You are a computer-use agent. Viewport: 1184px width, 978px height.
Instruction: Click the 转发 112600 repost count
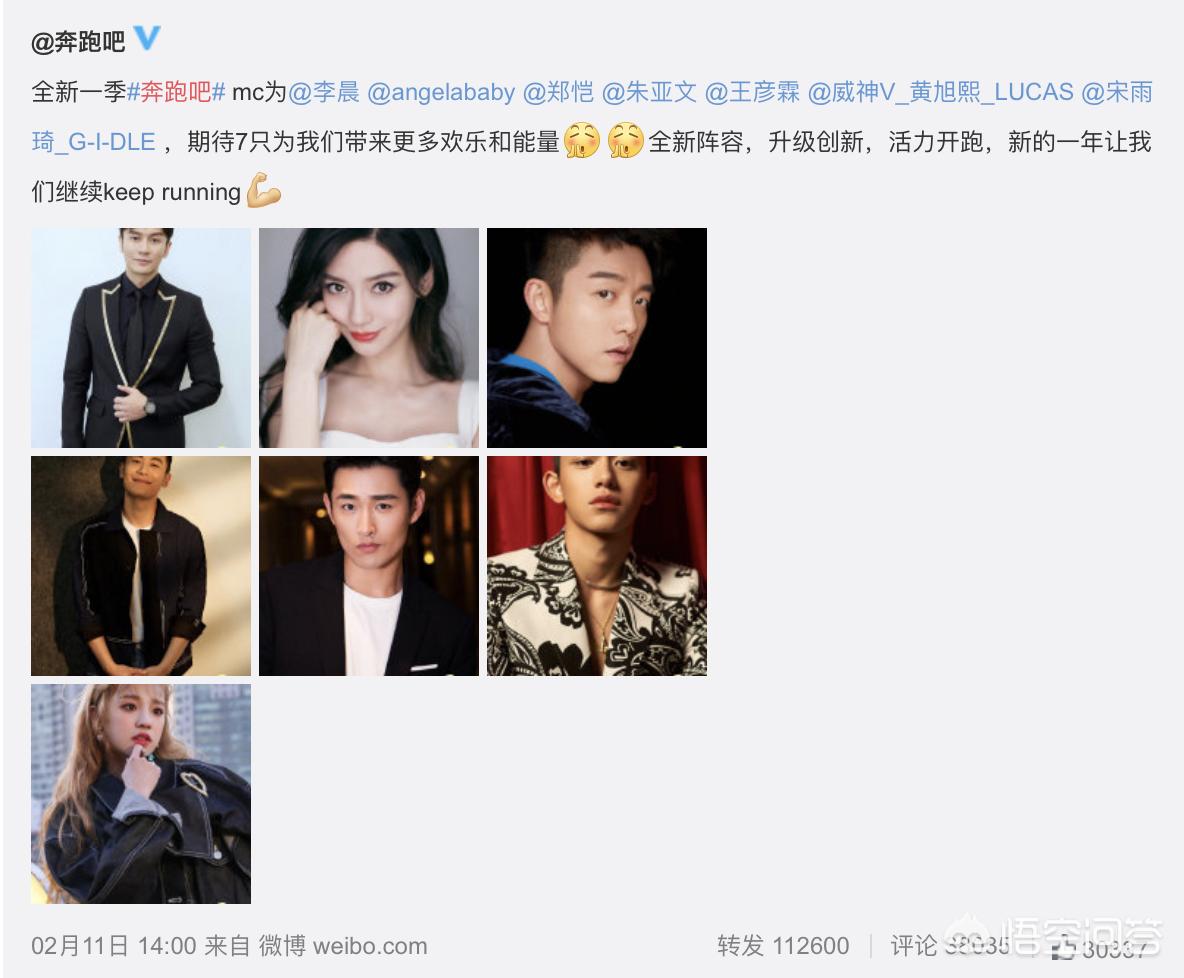click(783, 946)
